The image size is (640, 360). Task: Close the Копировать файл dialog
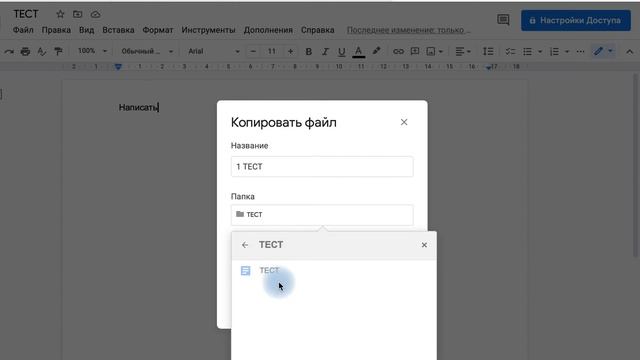click(x=404, y=122)
